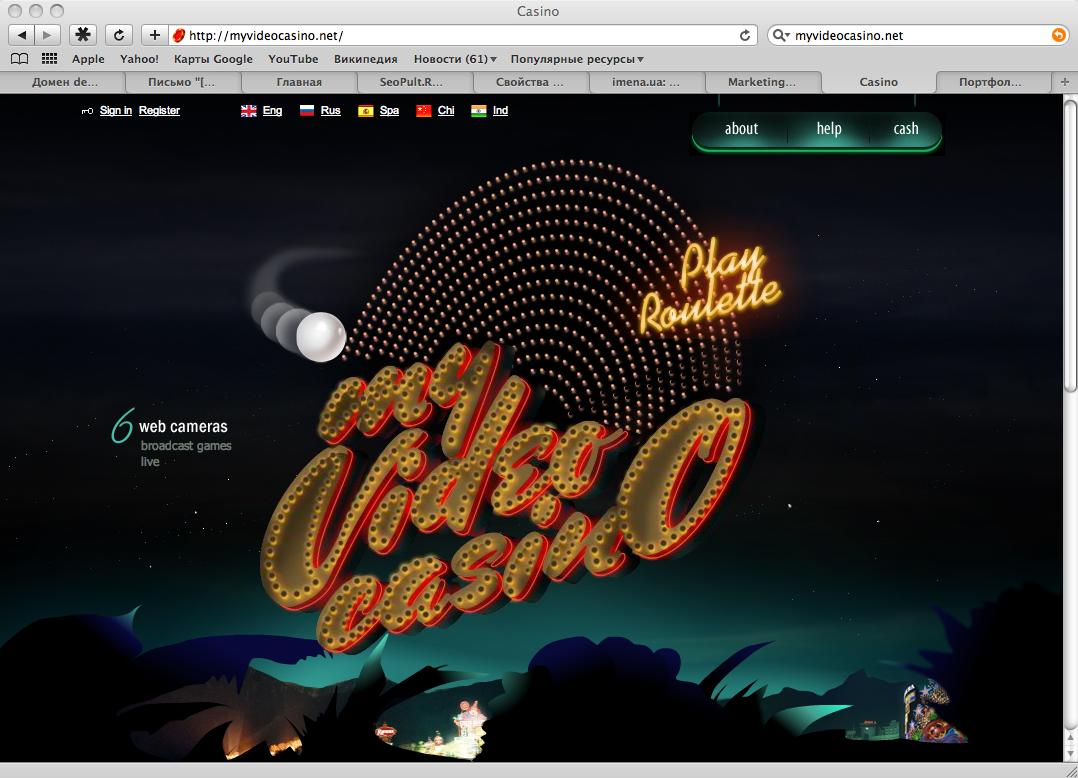Switch to the Свойства tab
Viewport: 1078px width, 778px height.
pos(529,82)
